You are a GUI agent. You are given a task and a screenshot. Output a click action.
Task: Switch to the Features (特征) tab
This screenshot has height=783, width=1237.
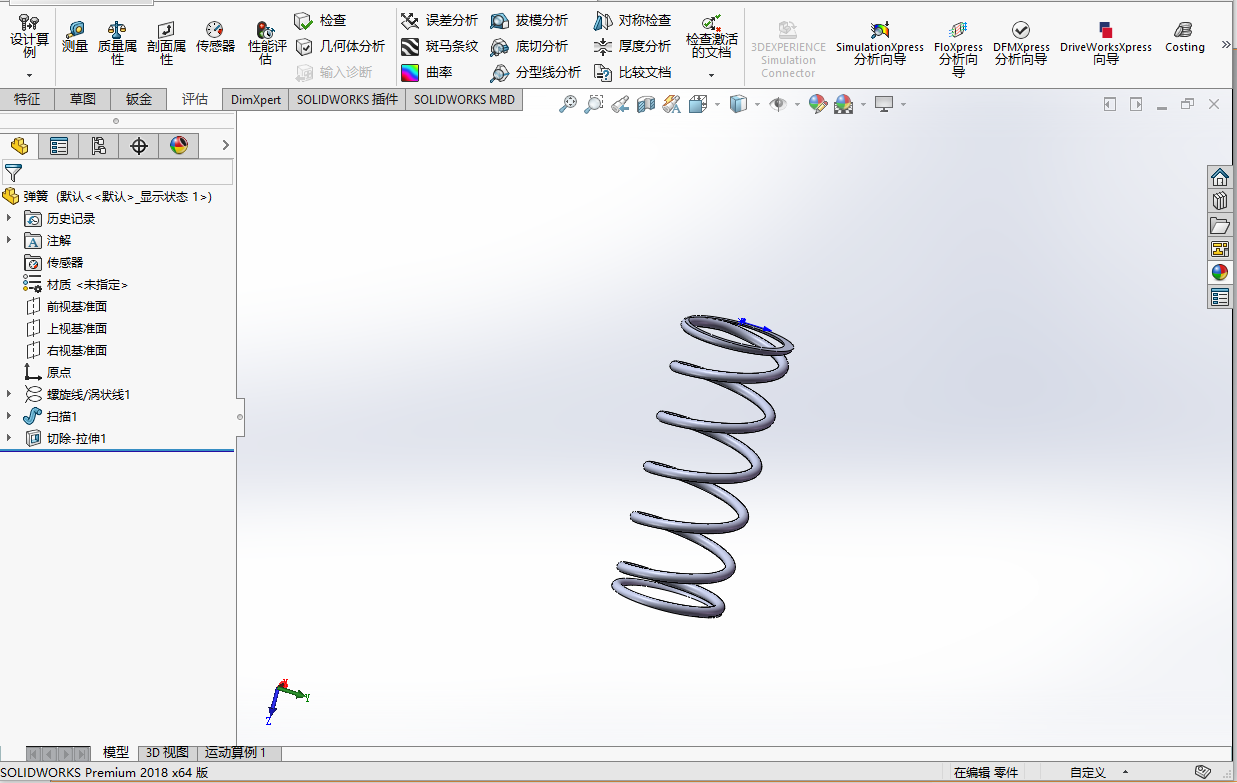tap(28, 99)
